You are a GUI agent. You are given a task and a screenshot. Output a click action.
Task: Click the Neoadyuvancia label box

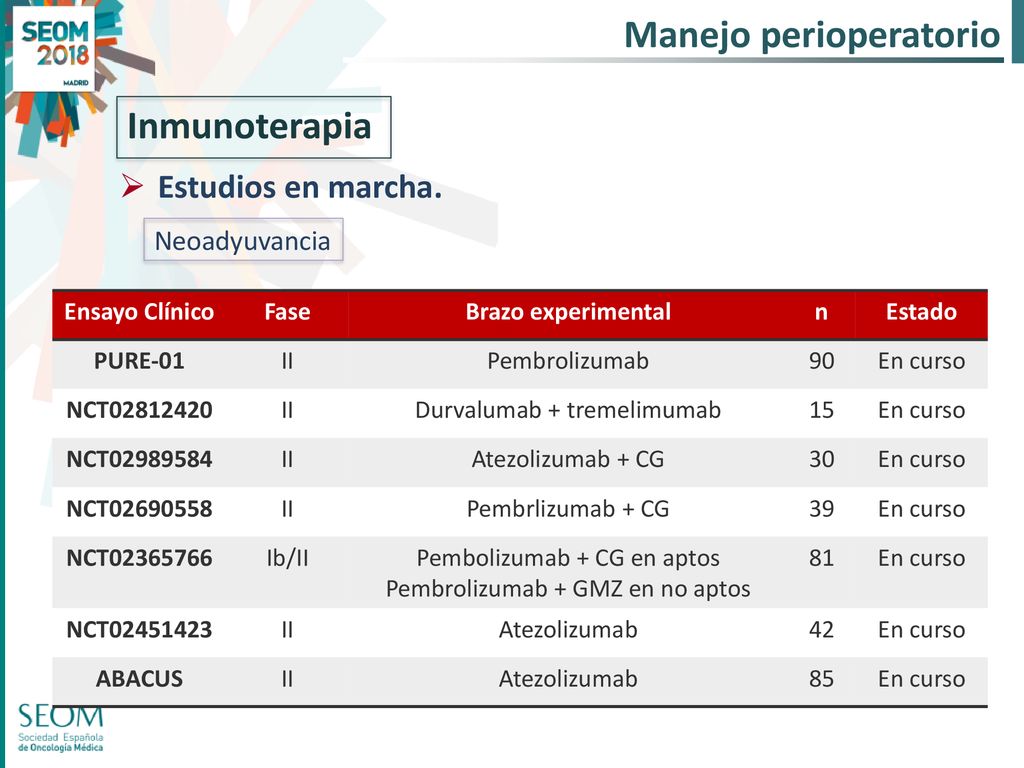click(243, 240)
